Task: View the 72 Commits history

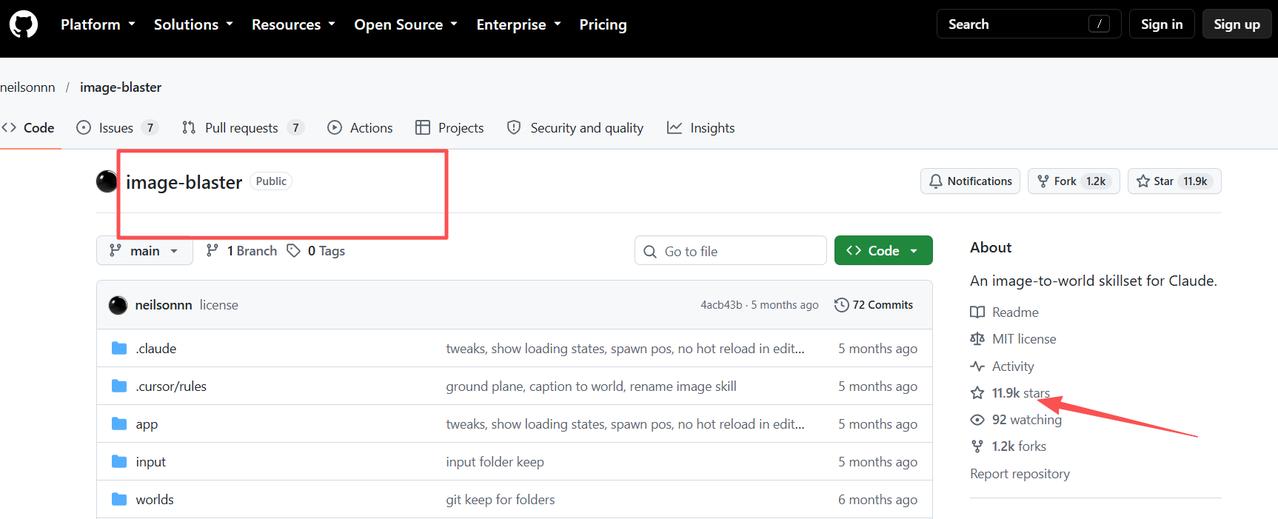Action: pos(873,305)
